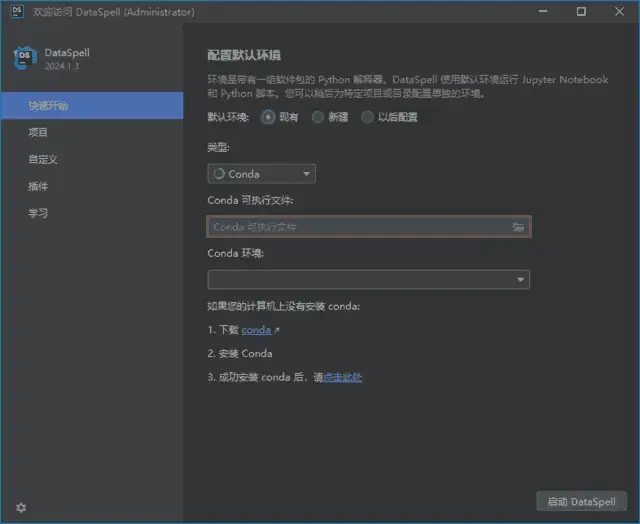Click the DataSpell logo in the sidebar
This screenshot has height=524, width=640.
(x=25, y=58)
